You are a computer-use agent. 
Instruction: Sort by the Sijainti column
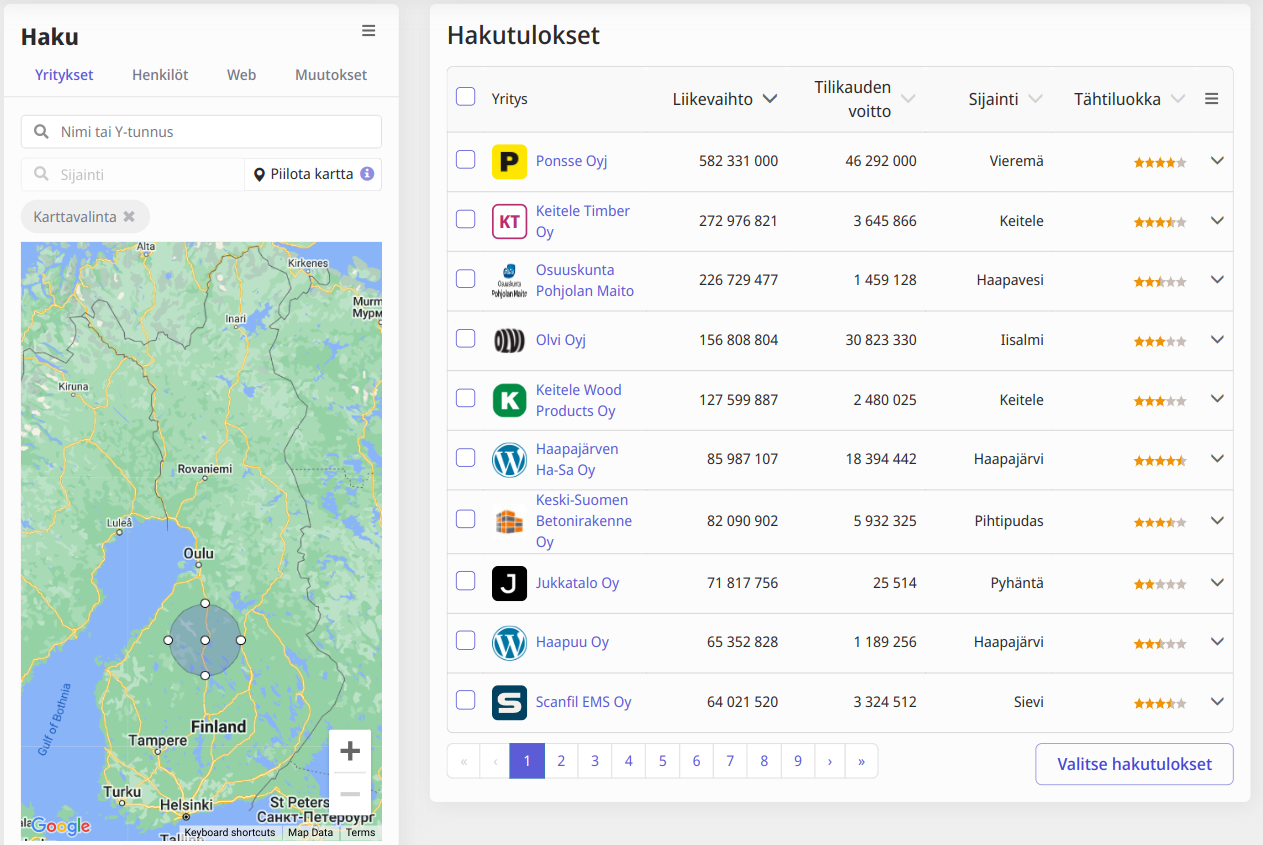click(1005, 99)
